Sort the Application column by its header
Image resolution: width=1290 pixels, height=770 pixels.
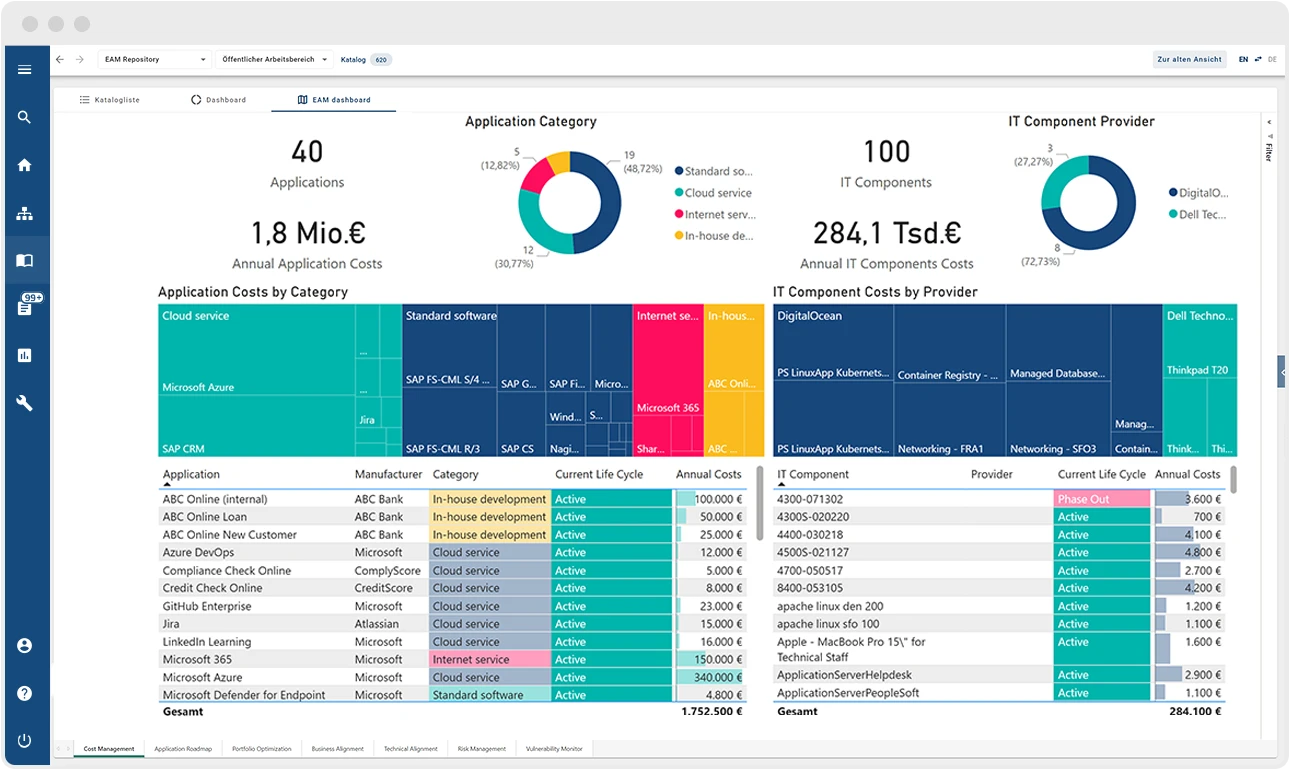tap(191, 475)
